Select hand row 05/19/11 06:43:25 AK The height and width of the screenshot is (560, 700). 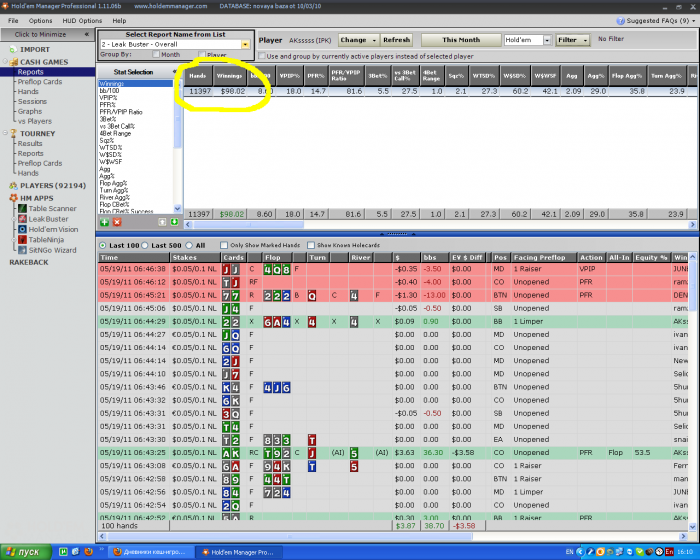[x=393, y=452]
